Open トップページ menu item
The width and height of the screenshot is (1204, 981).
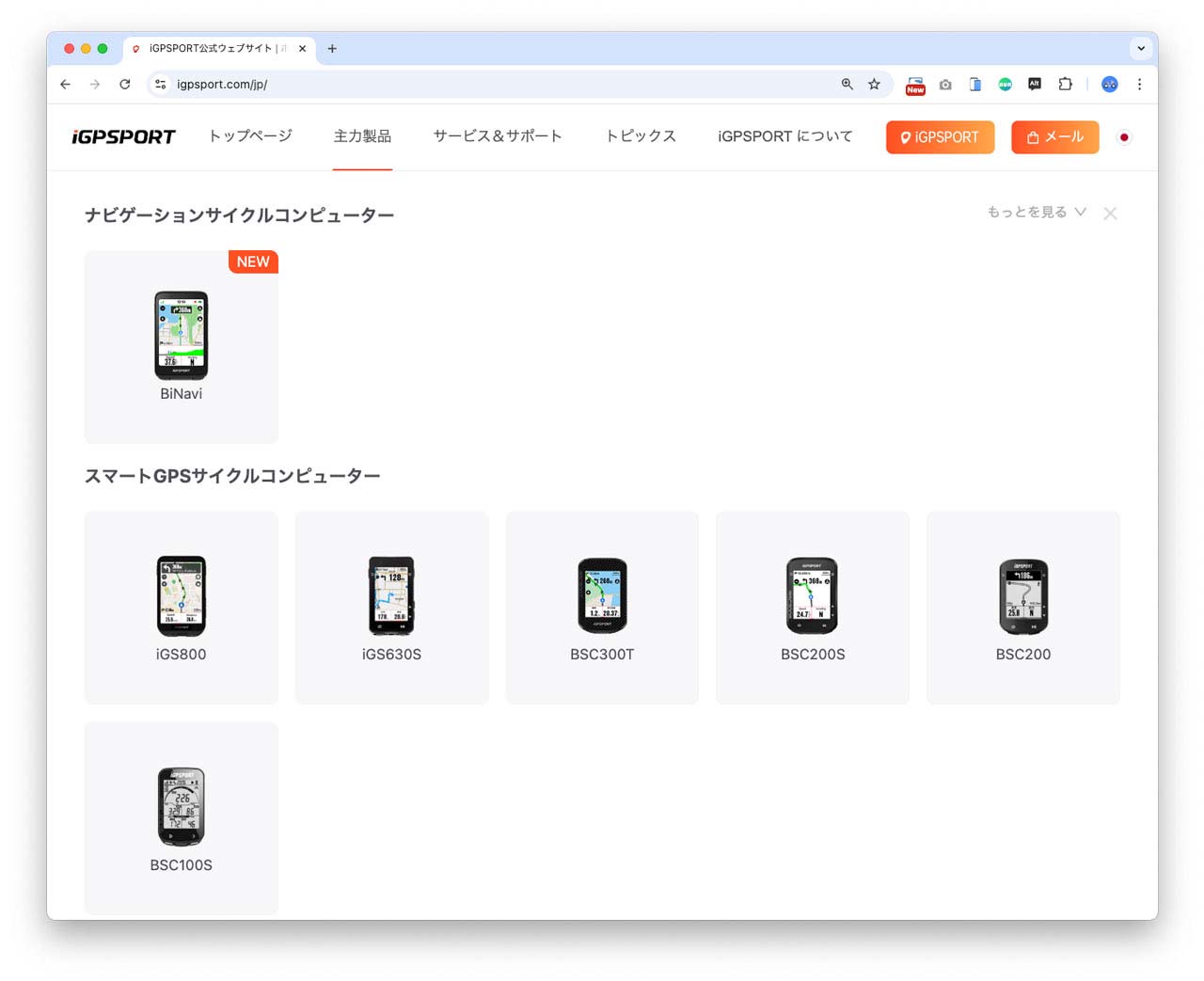coord(250,136)
